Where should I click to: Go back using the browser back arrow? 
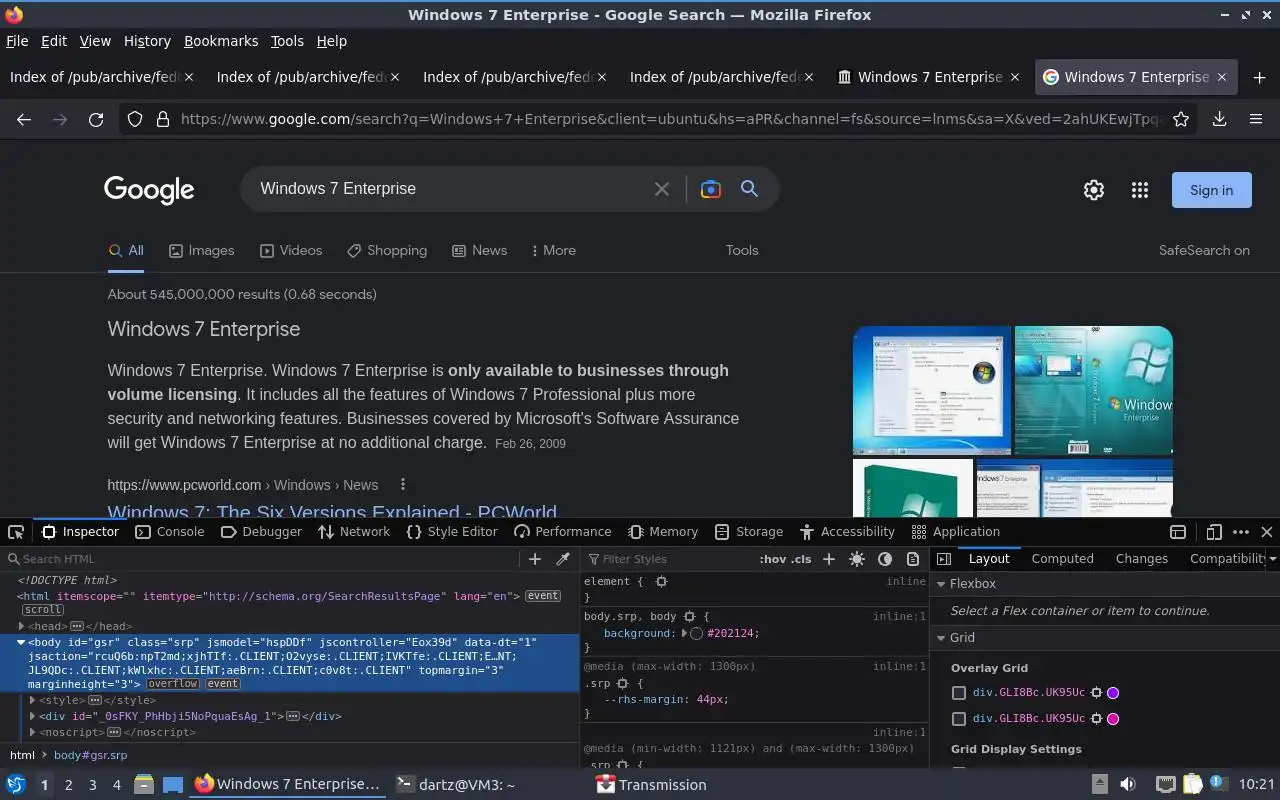click(24, 119)
